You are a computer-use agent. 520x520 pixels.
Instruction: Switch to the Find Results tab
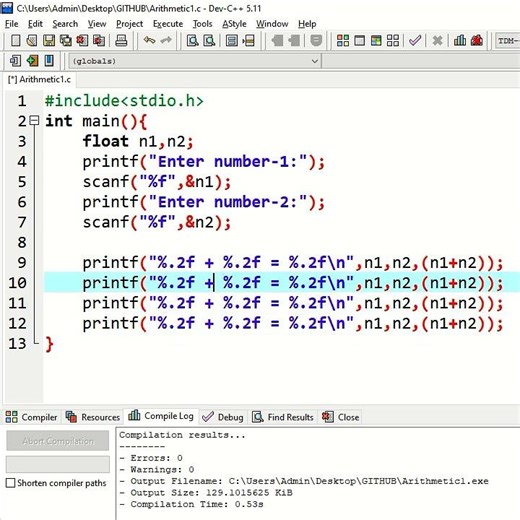(x=283, y=417)
